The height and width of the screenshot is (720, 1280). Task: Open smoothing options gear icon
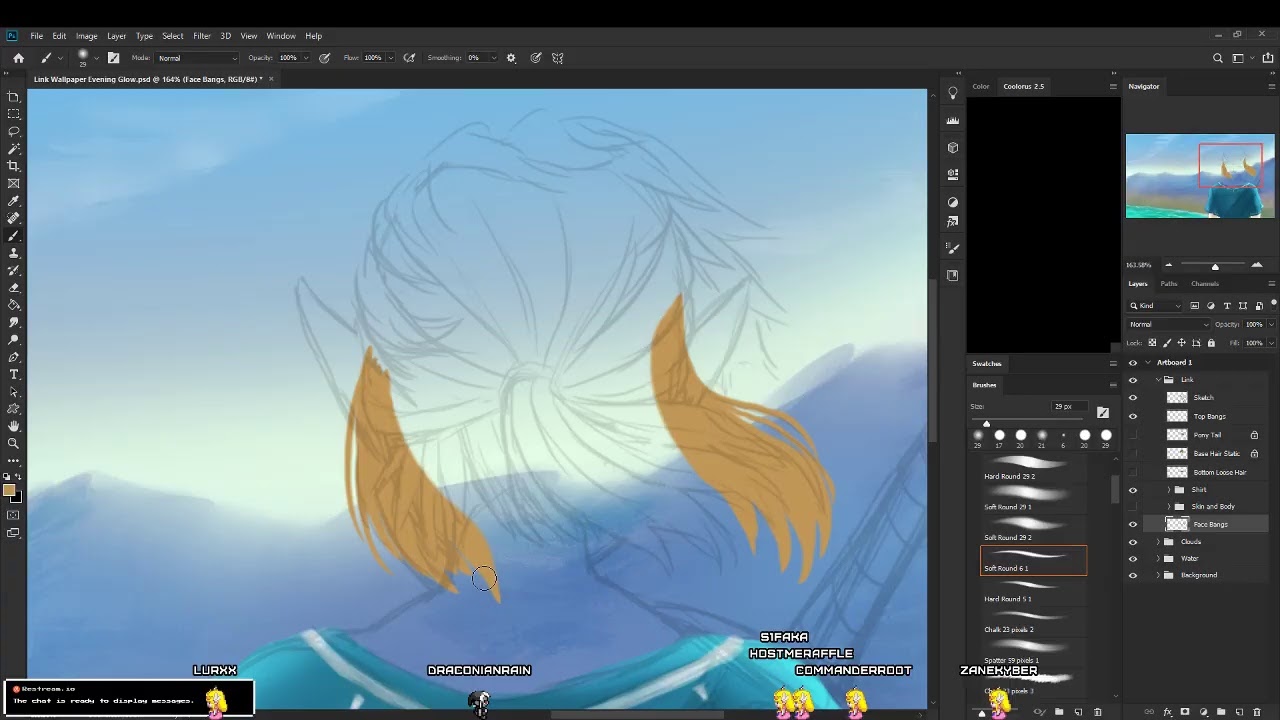coord(511,58)
